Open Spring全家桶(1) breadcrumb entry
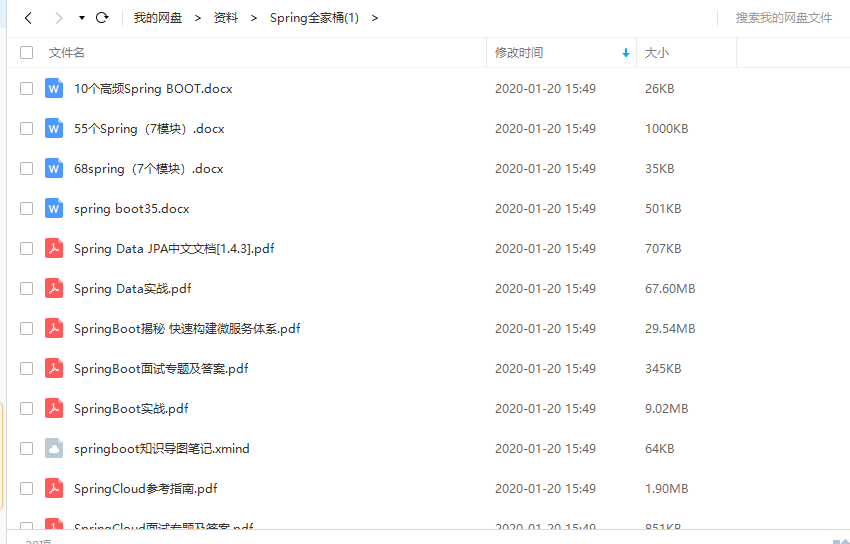 click(x=314, y=18)
